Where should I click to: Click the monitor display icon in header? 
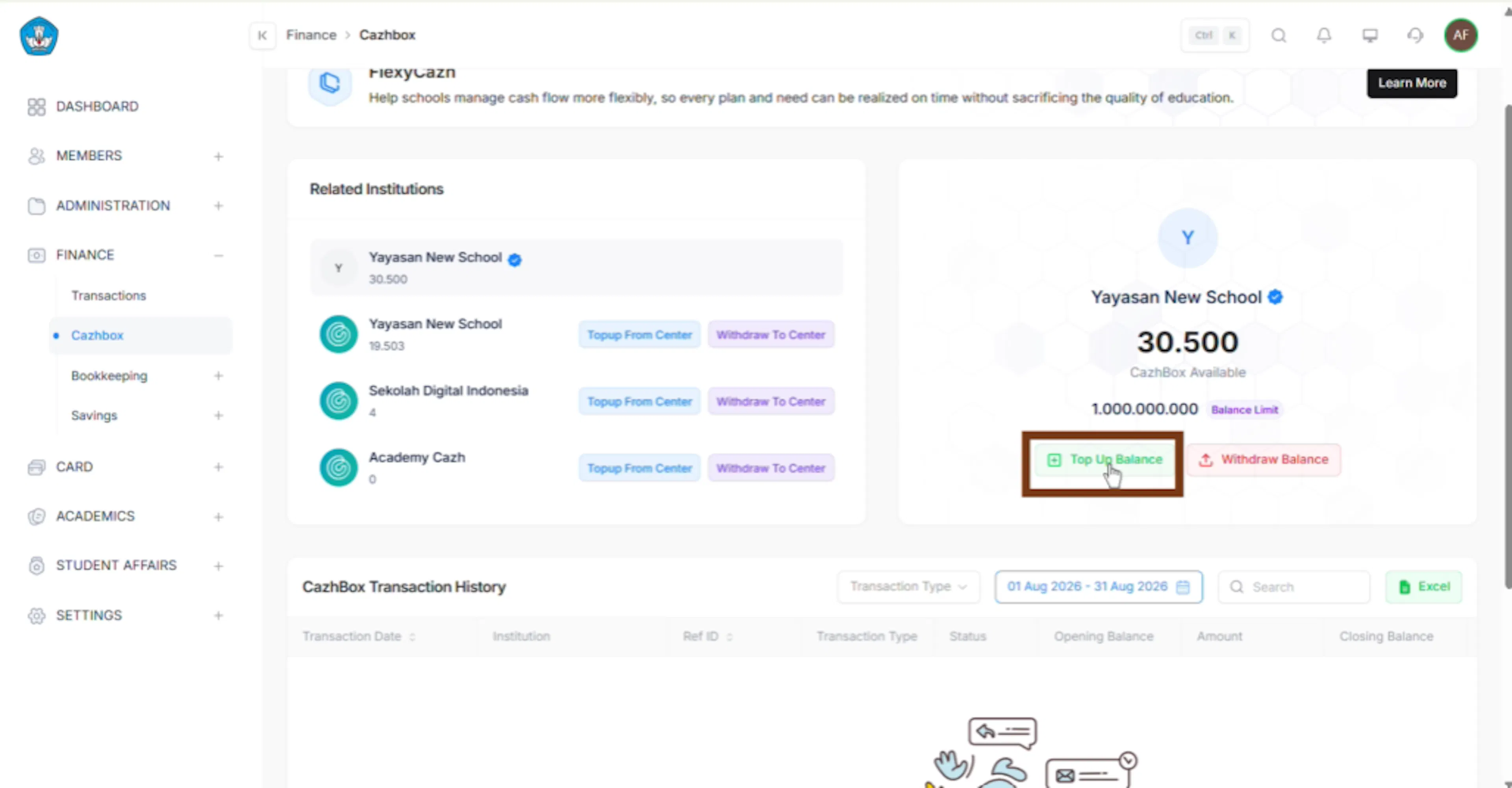(1369, 35)
